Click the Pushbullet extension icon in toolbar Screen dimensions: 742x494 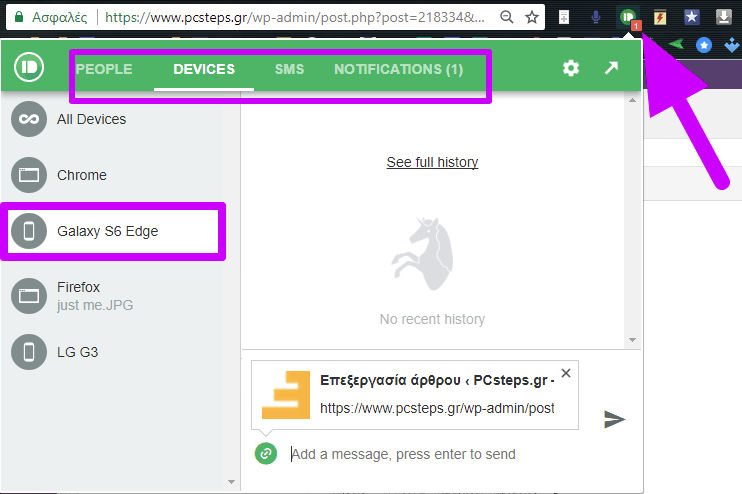pos(629,18)
